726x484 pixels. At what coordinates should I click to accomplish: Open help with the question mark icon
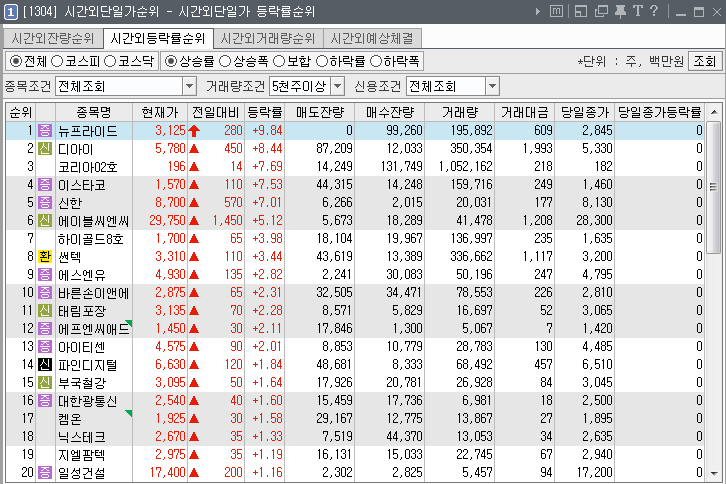pyautogui.click(x=654, y=11)
